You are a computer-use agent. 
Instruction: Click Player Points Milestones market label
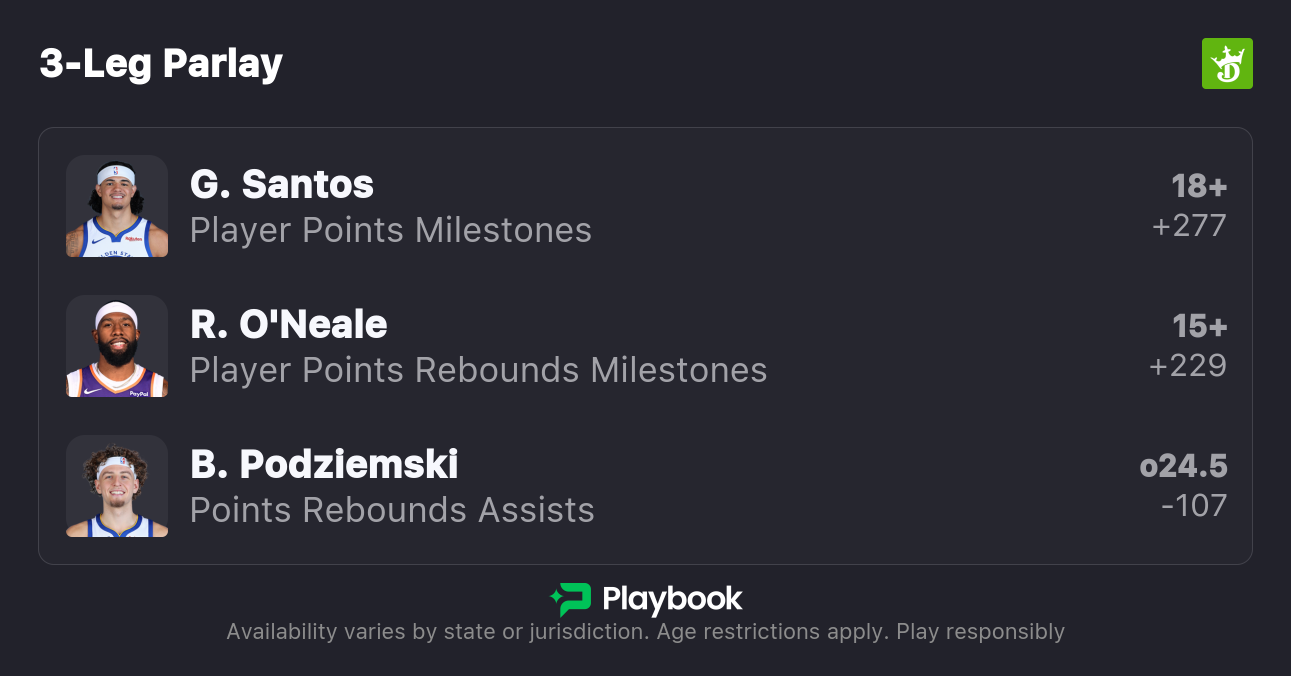pos(391,231)
